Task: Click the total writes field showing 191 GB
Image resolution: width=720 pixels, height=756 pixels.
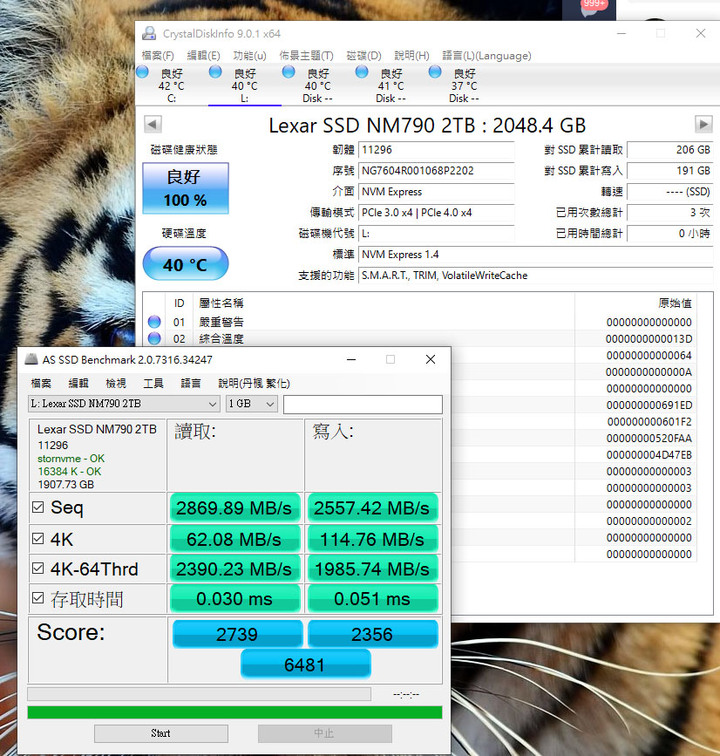Action: [670, 171]
